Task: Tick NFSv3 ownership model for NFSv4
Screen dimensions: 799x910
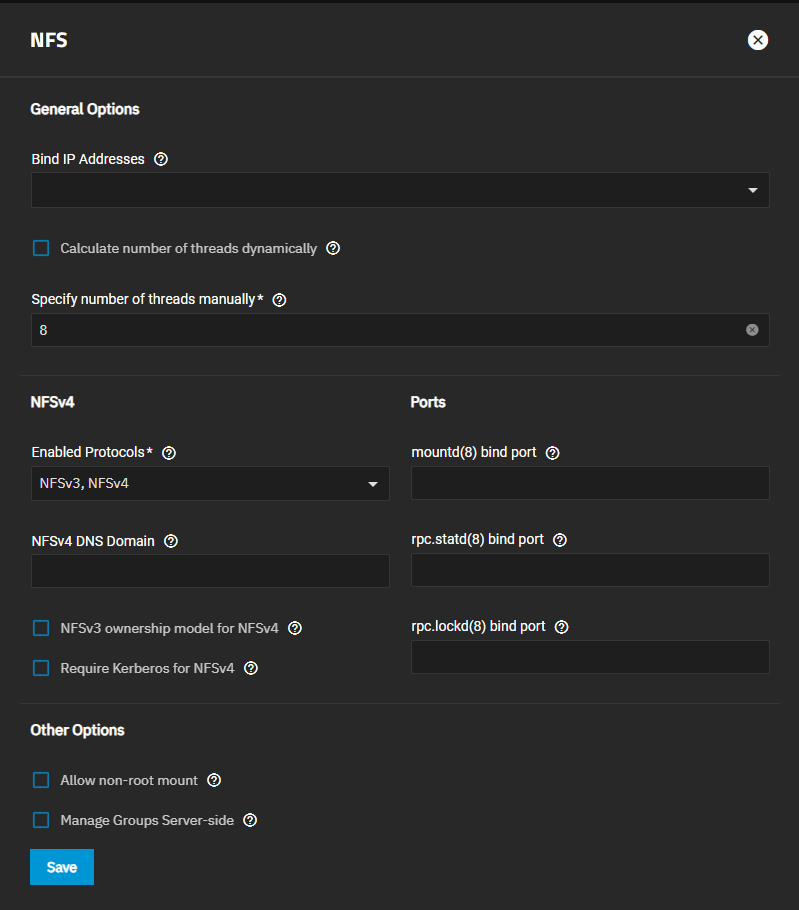Action: pyautogui.click(x=41, y=629)
